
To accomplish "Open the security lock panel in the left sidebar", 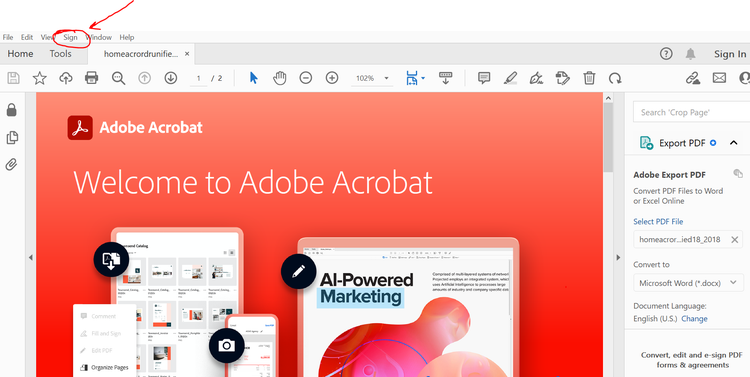I will coord(11,110).
